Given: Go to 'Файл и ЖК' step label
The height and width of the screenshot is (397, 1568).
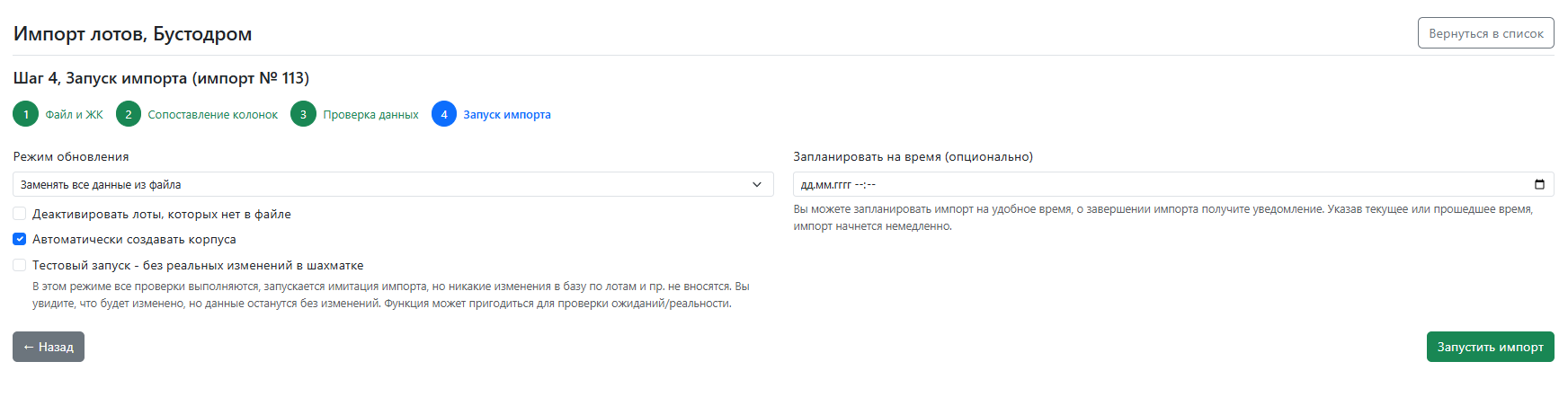Looking at the screenshot, I should coord(74,115).
